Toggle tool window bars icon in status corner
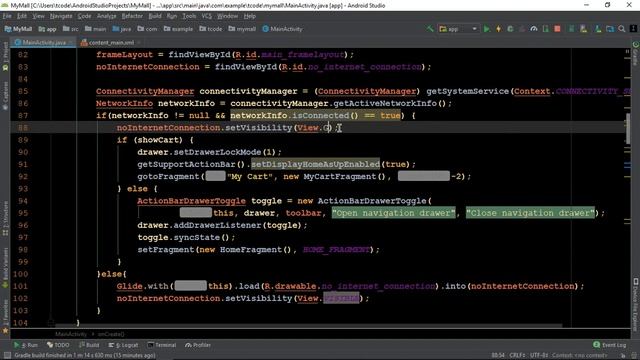The height and width of the screenshot is (360, 640). [x=7, y=356]
